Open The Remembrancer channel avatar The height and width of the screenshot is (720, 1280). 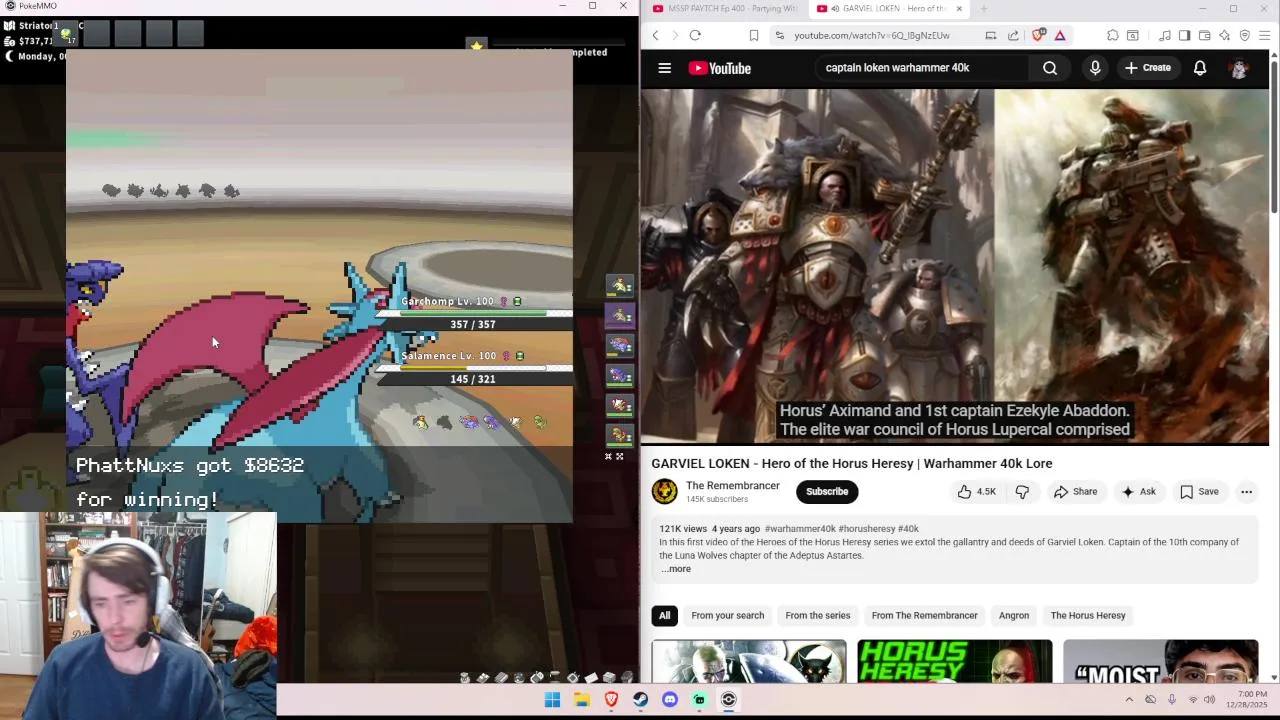[x=664, y=491]
